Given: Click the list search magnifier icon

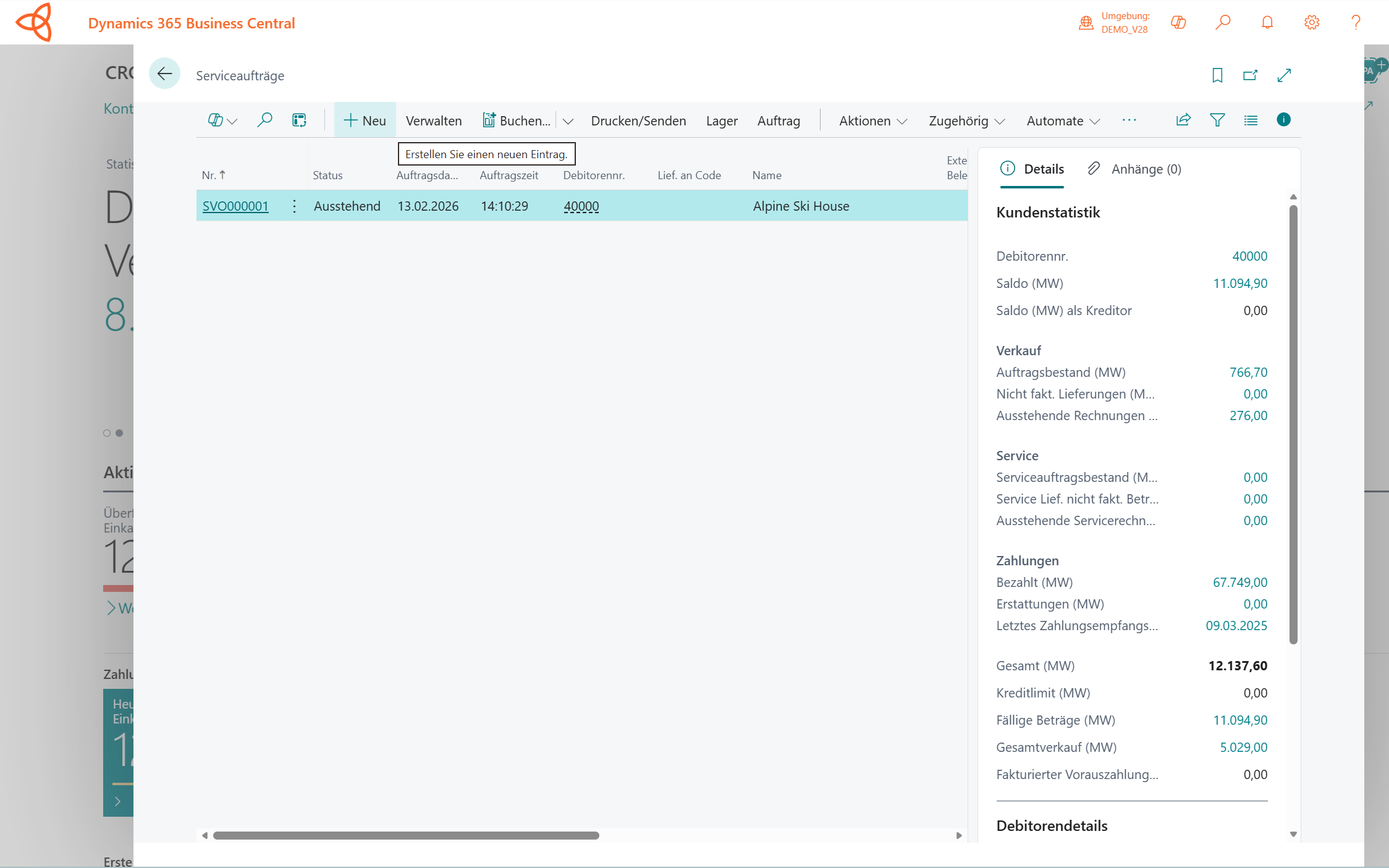Looking at the screenshot, I should coord(264,120).
